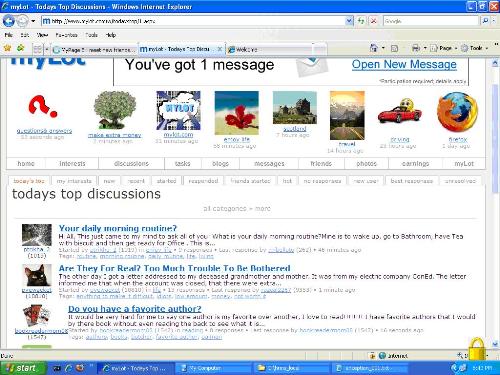The image size is (500, 375).
Task: Open the Home button dropdown arrow
Action: coord(383,48)
